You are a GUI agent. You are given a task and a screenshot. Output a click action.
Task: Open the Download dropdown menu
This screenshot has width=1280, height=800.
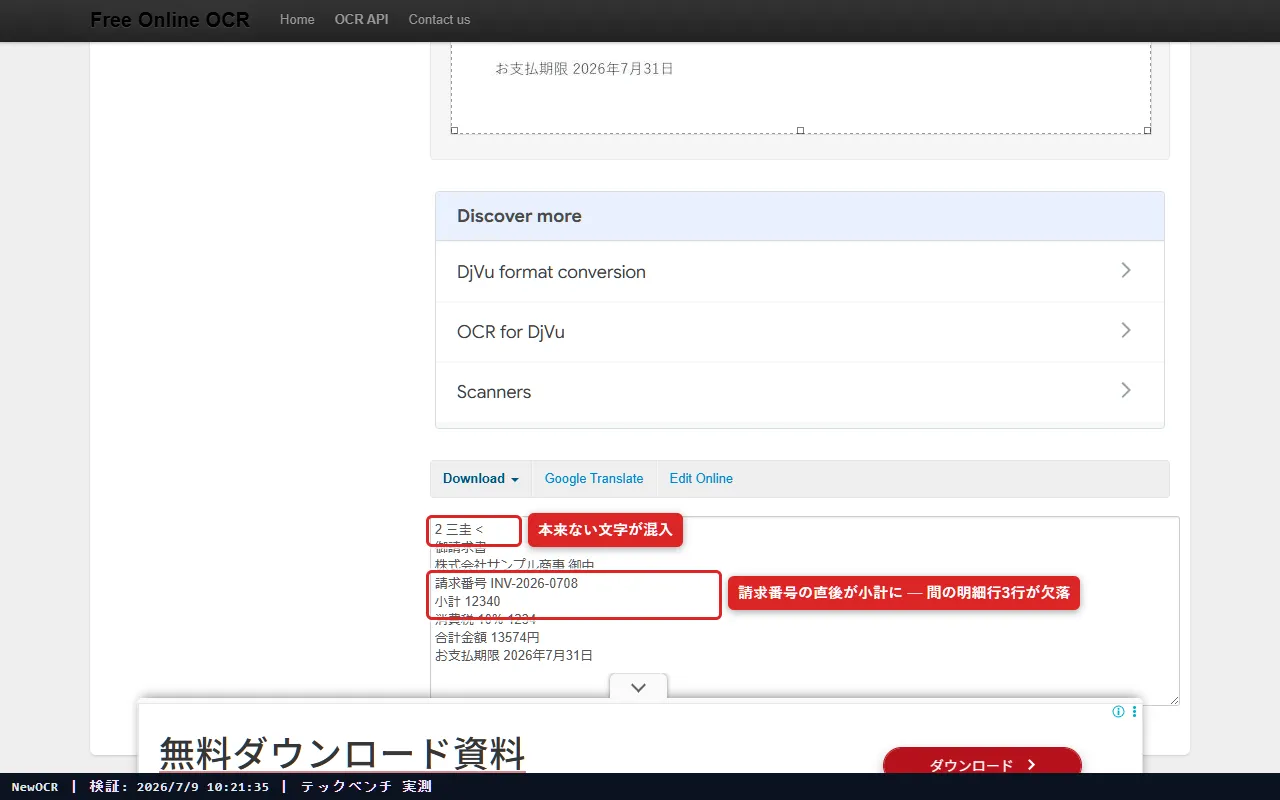(x=481, y=478)
